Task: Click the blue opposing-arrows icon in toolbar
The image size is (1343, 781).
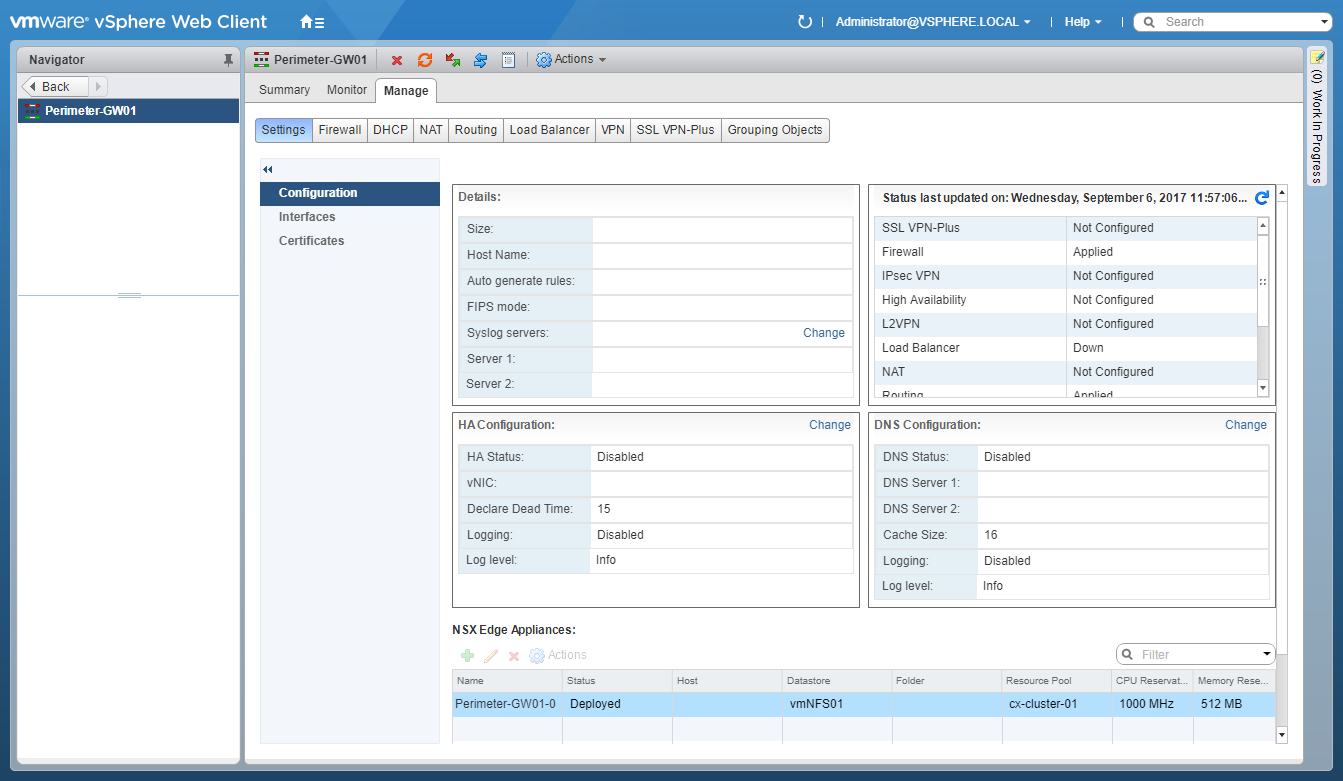Action: 480,60
